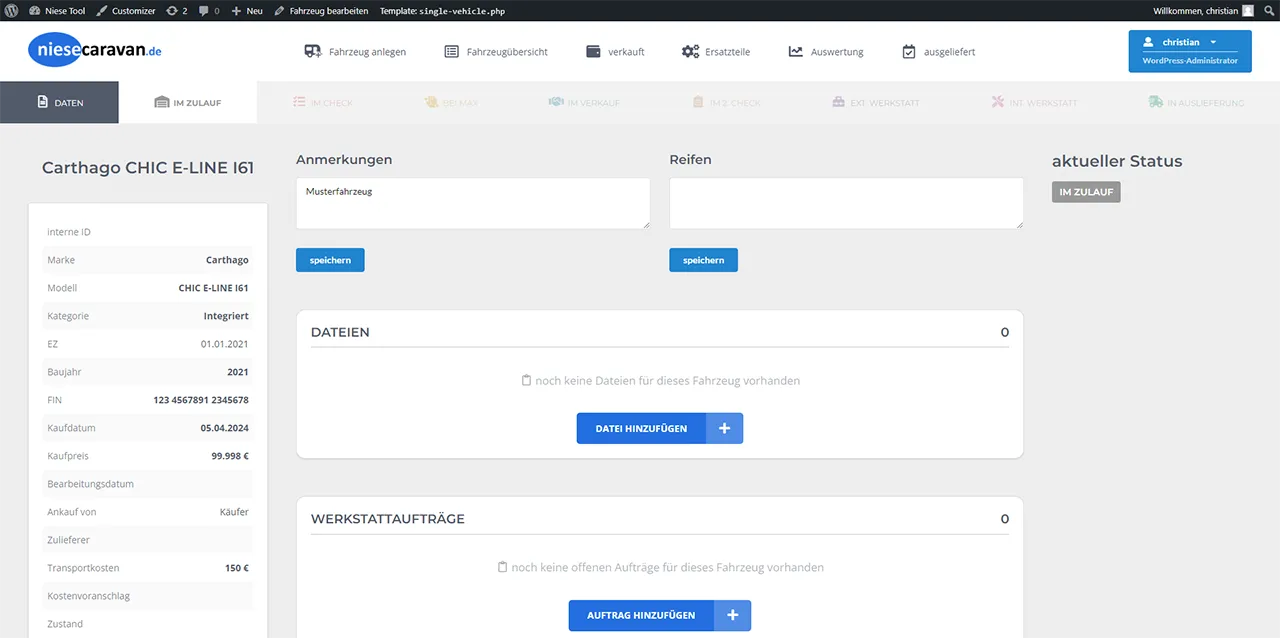Click the Fahrzeug anlegen camper icon

pos(312,51)
